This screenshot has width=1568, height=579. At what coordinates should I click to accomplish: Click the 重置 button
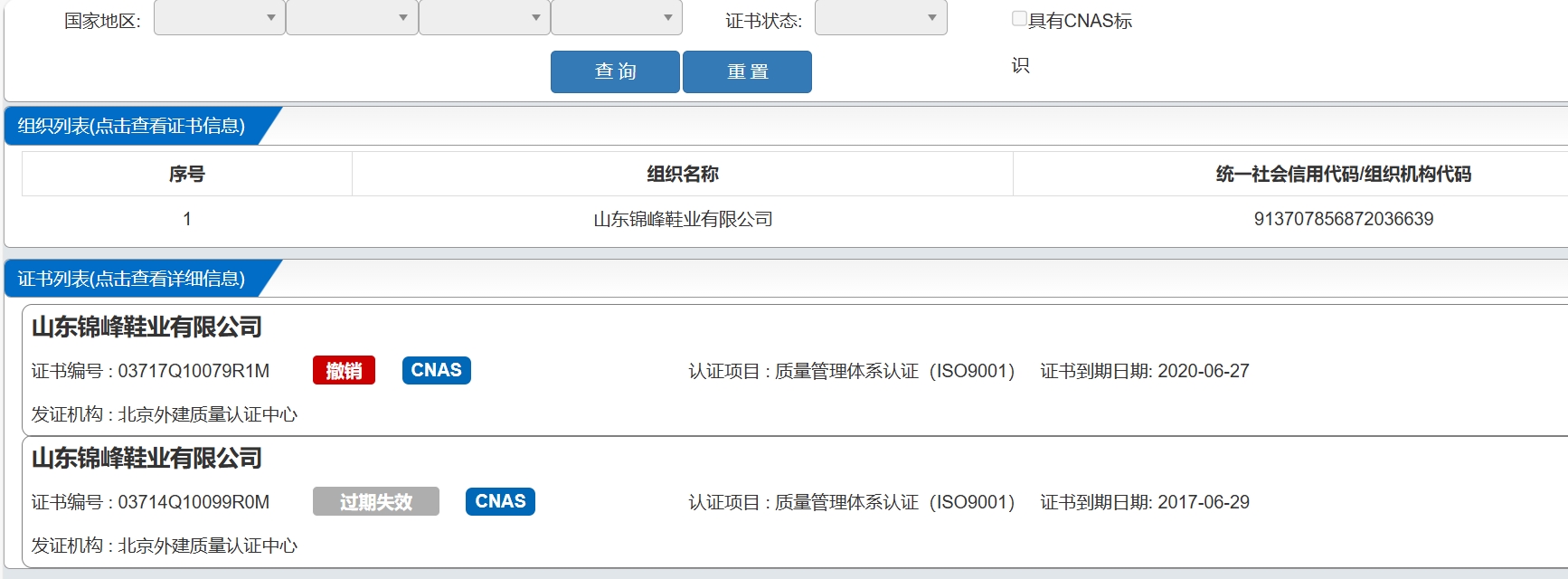(x=747, y=71)
